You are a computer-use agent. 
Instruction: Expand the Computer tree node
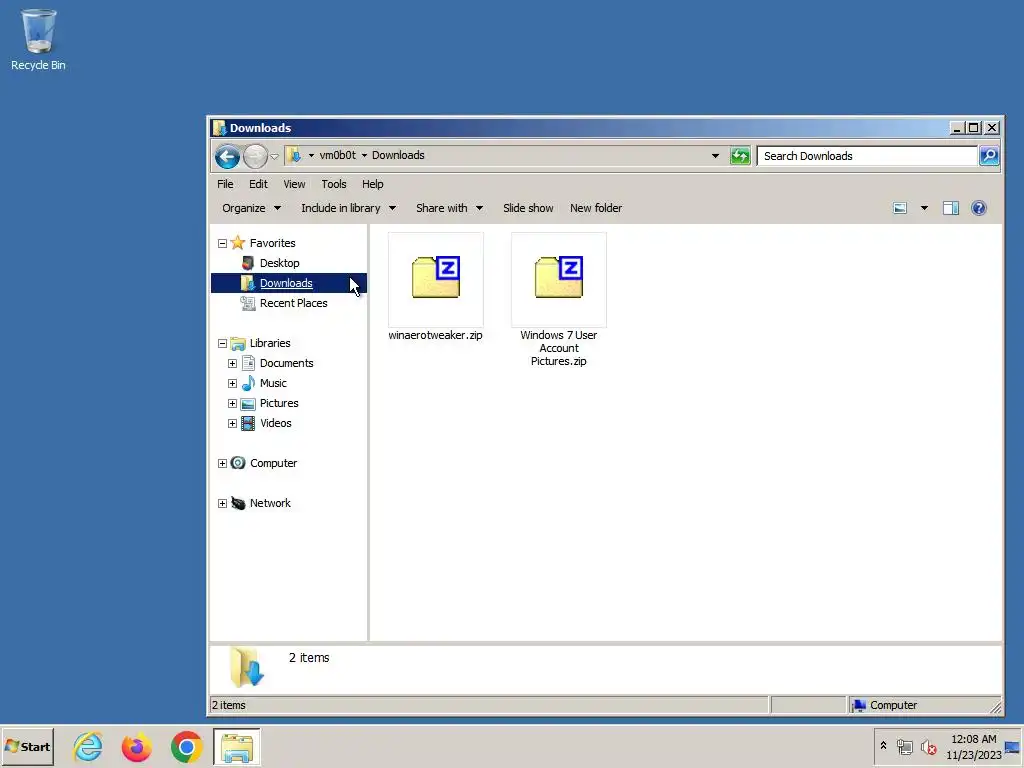tap(222, 464)
